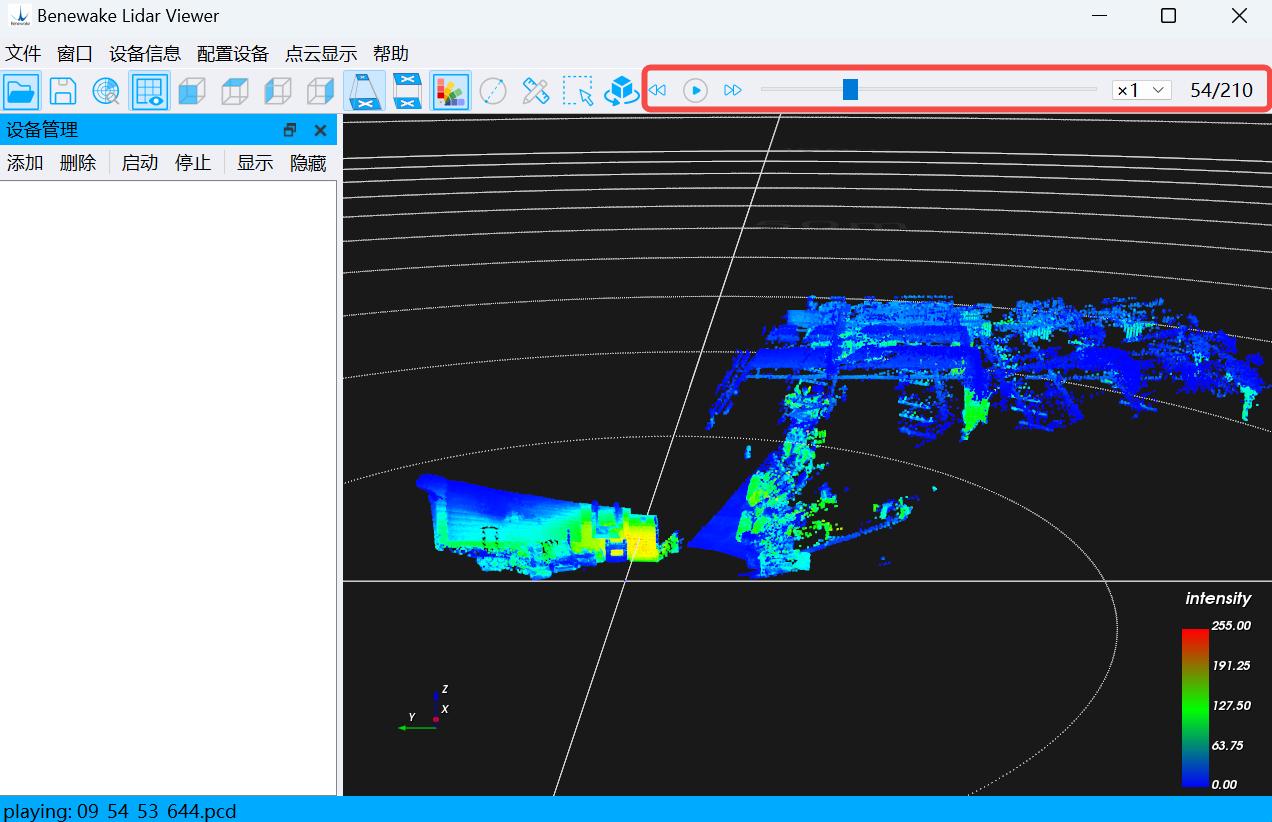Switch to the top-face cube view
1272x822 pixels.
pyautogui.click(x=235, y=91)
